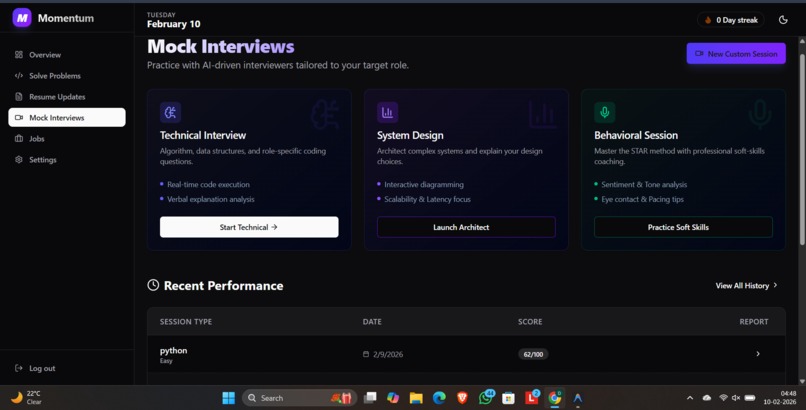
Task: Click Log out at sidebar bottom
Action: [35, 368]
